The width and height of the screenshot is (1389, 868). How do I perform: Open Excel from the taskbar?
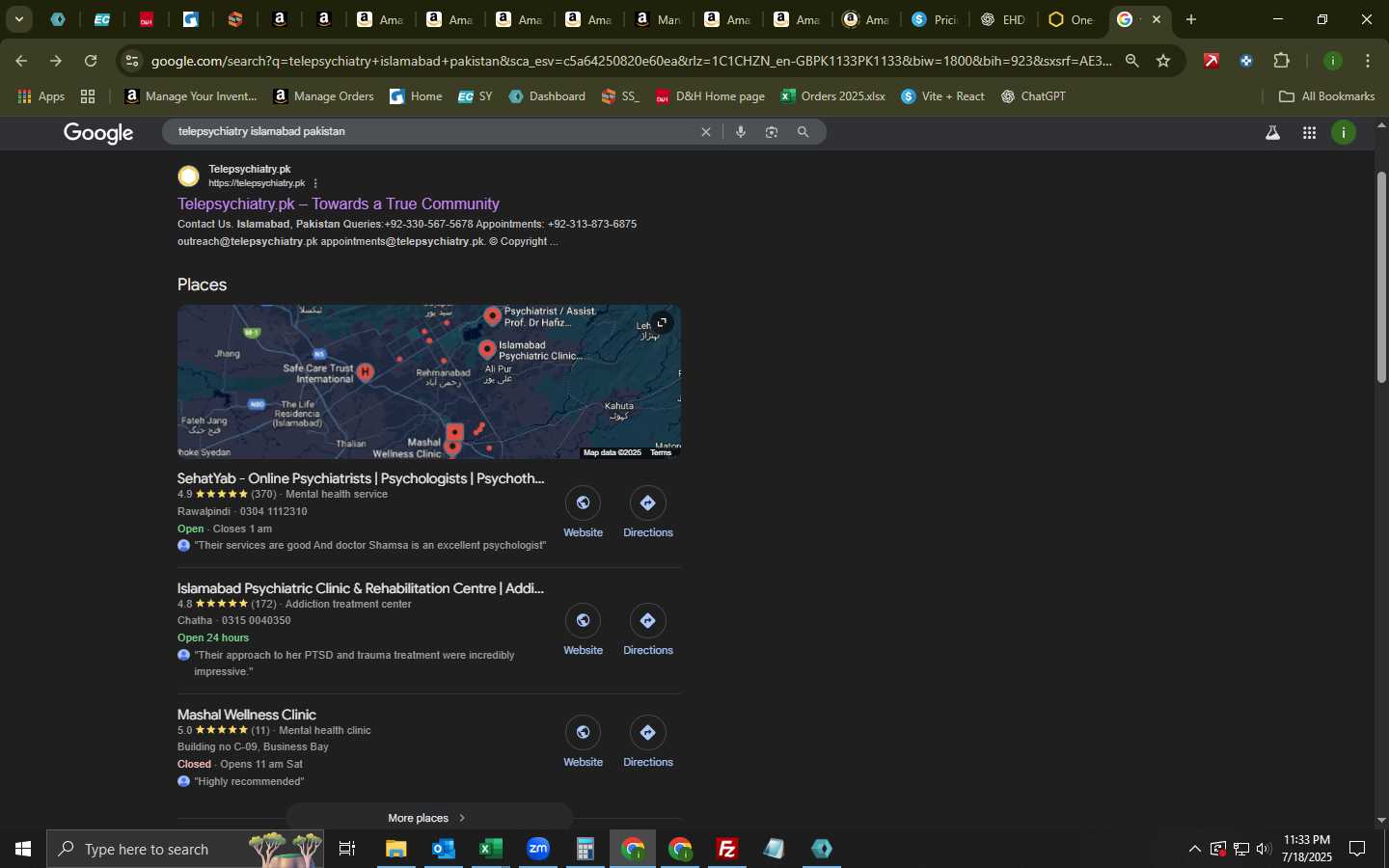(491, 849)
